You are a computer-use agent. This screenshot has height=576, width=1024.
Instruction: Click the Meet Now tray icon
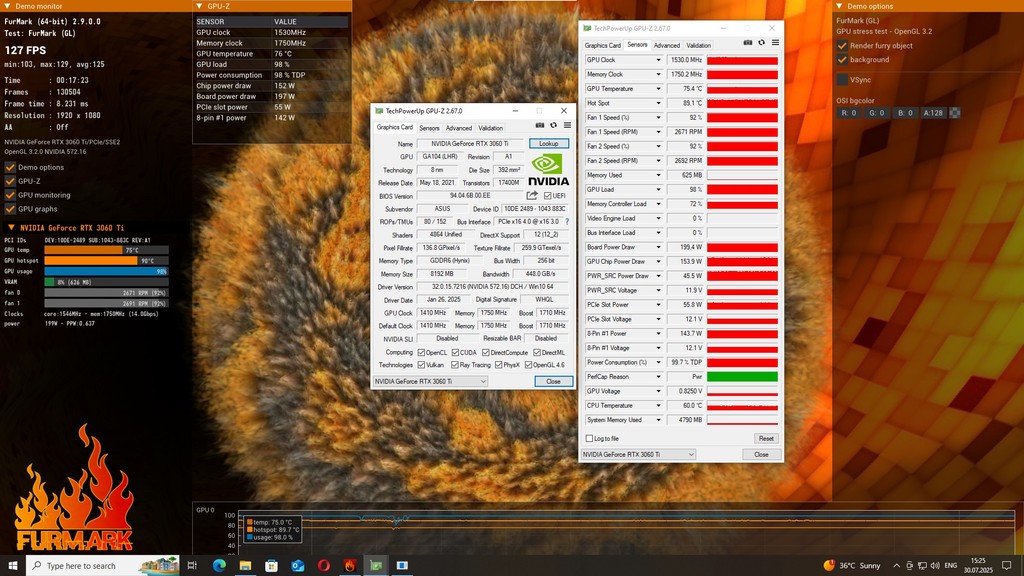click(x=910, y=566)
